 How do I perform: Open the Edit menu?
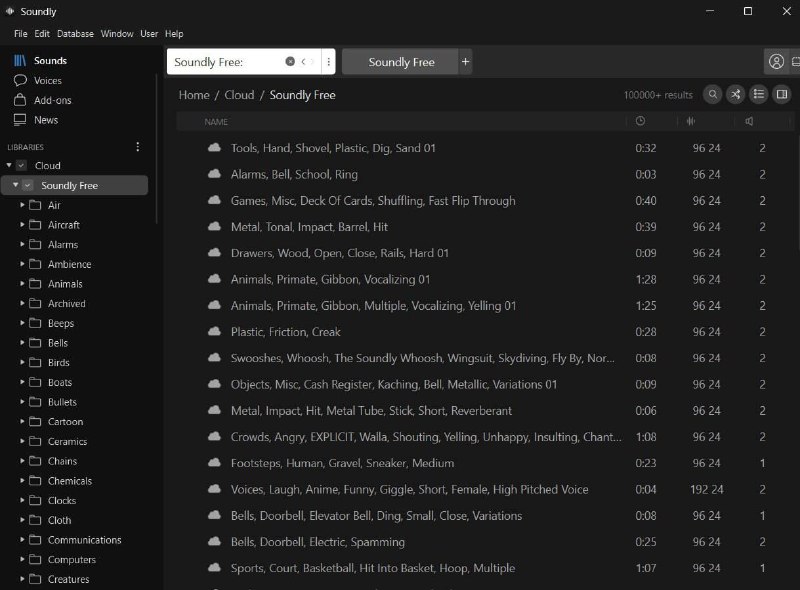[x=42, y=34]
